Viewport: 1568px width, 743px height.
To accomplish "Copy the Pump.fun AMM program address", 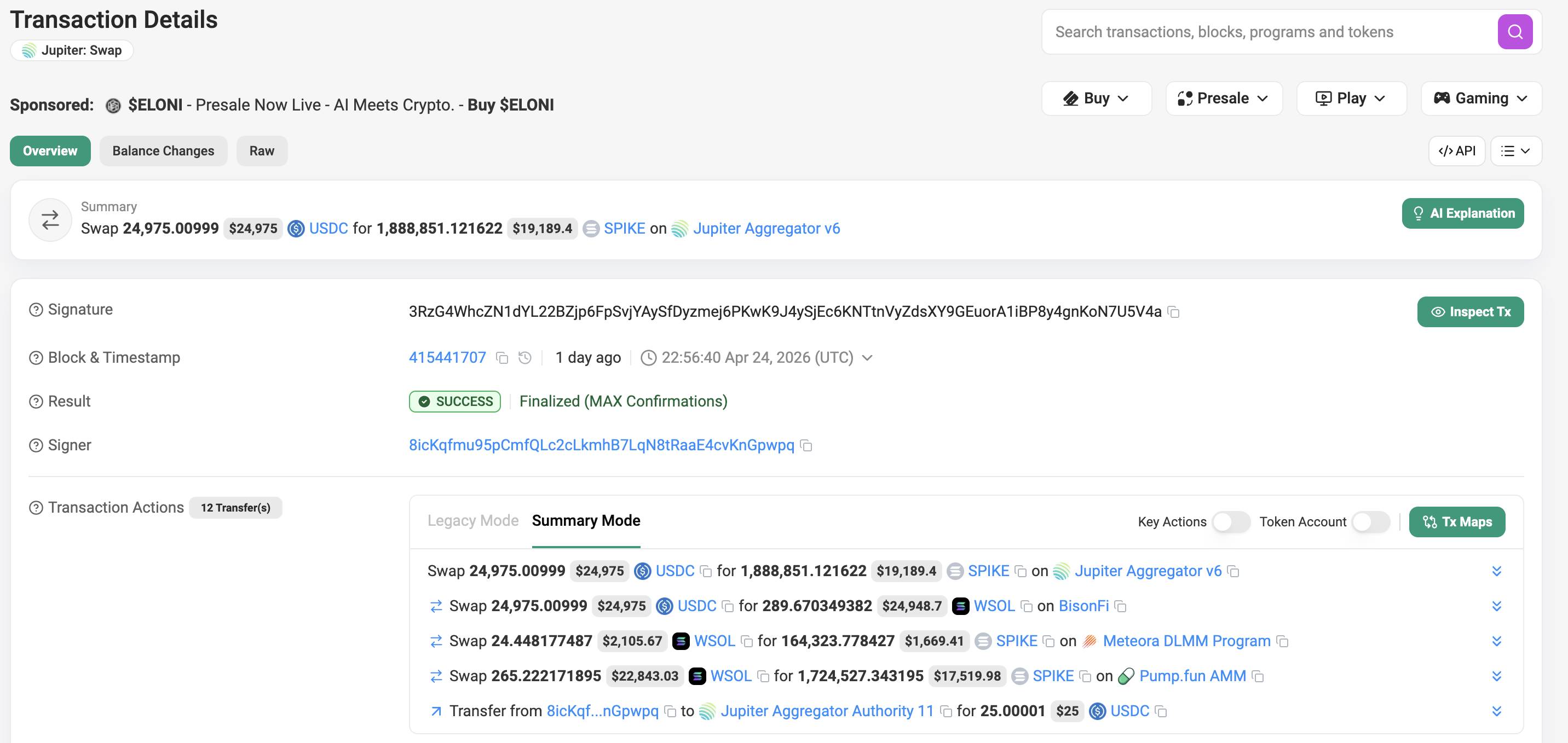I will [1259, 677].
